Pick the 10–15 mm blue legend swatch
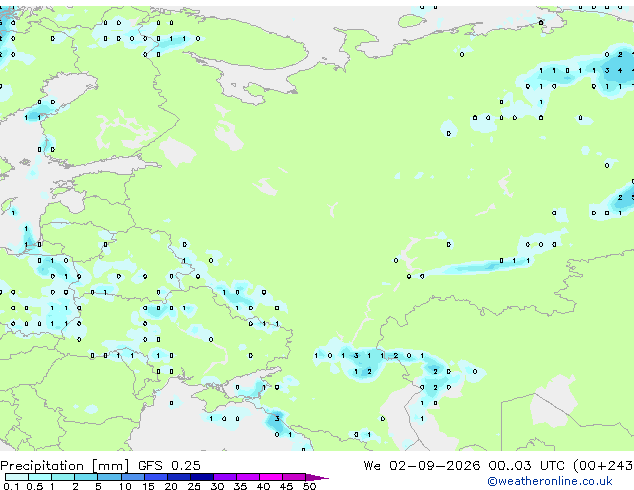Screen dimensions: 634x490 (132, 477)
